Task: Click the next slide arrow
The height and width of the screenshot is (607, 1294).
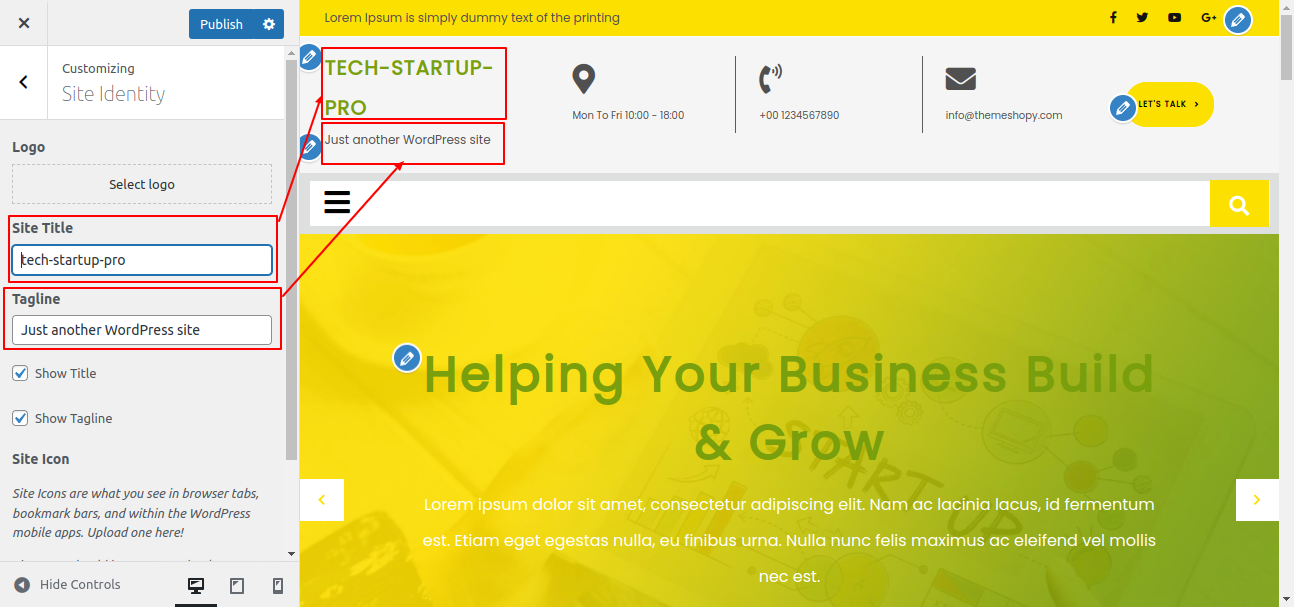Action: coord(1257,500)
